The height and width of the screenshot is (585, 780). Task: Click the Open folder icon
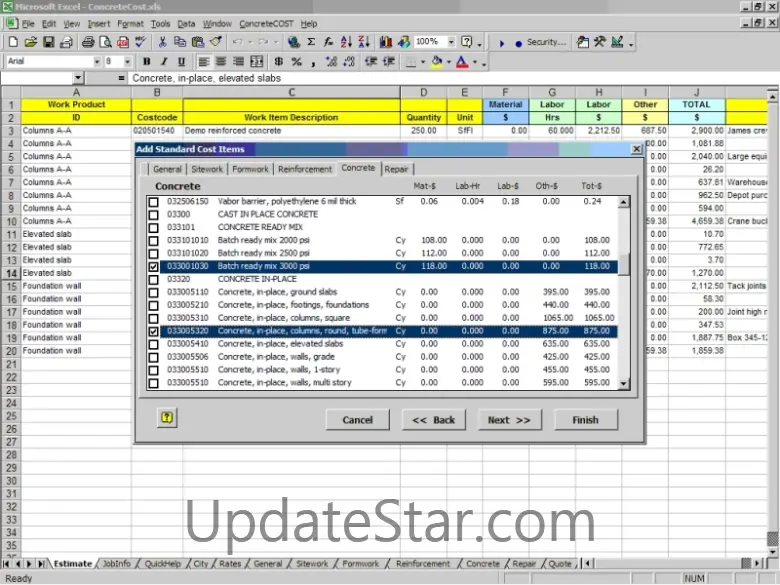[31, 42]
